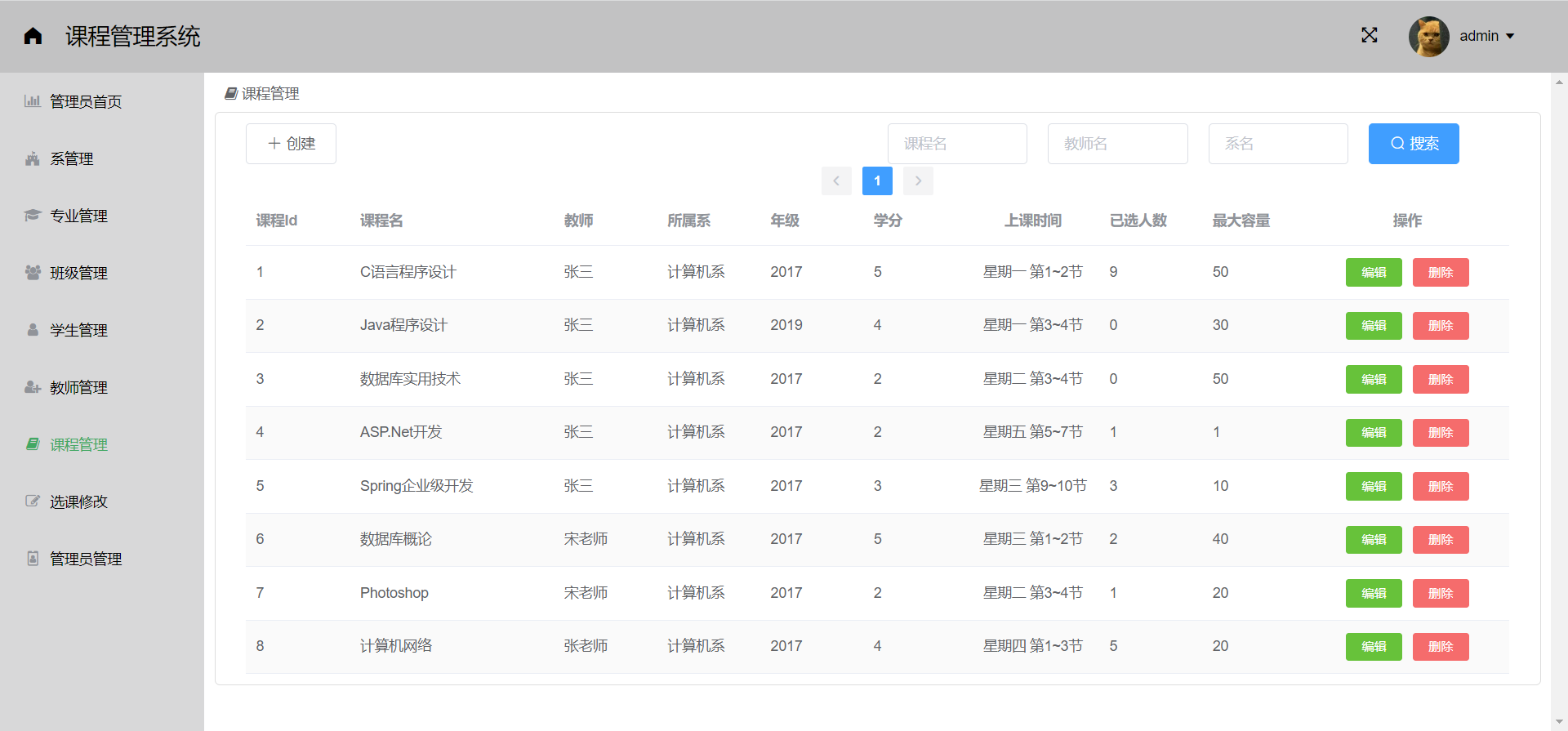The width and height of the screenshot is (1568, 731).
Task: Edit the 数据库概论 course
Action: point(1374,540)
